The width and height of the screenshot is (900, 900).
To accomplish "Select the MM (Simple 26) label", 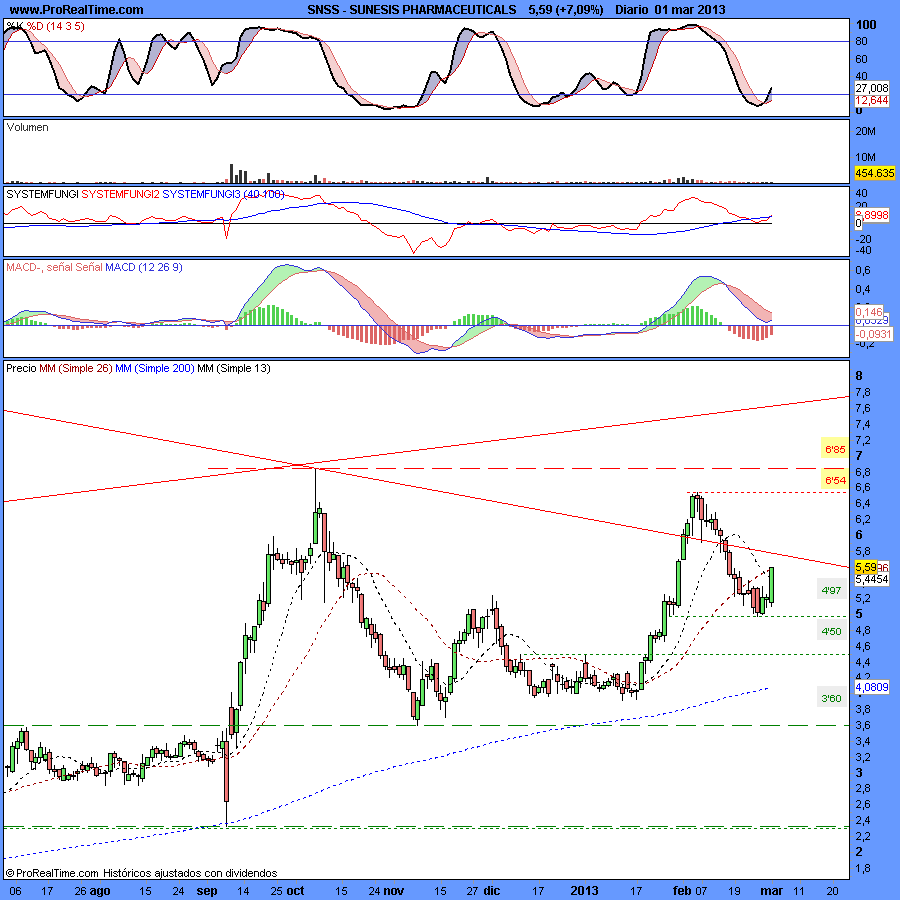I will [x=76, y=368].
